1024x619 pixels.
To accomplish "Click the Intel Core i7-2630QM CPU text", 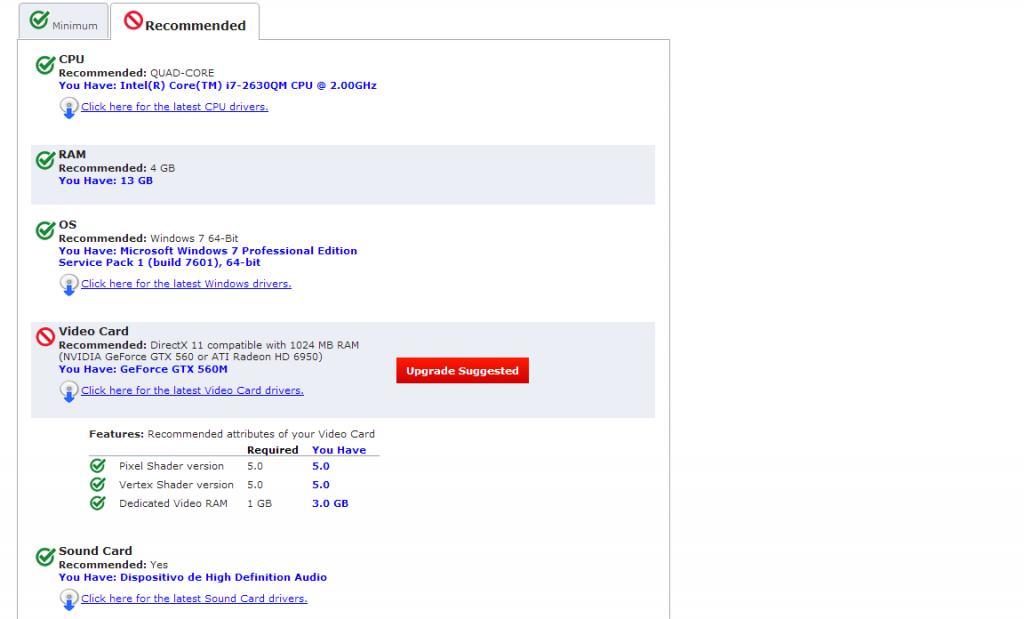I will point(248,86).
